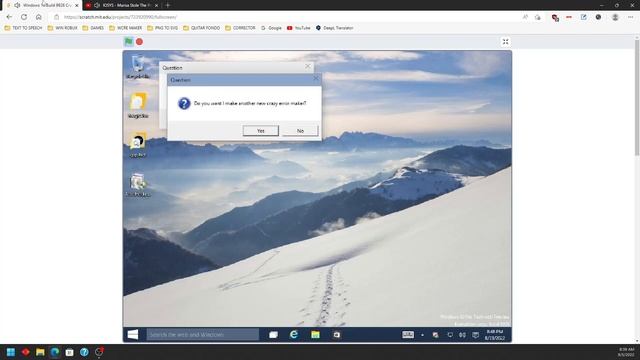Open the PNG TO SVG bookmark folder
640x360 pixels.
pyautogui.click(x=162, y=28)
